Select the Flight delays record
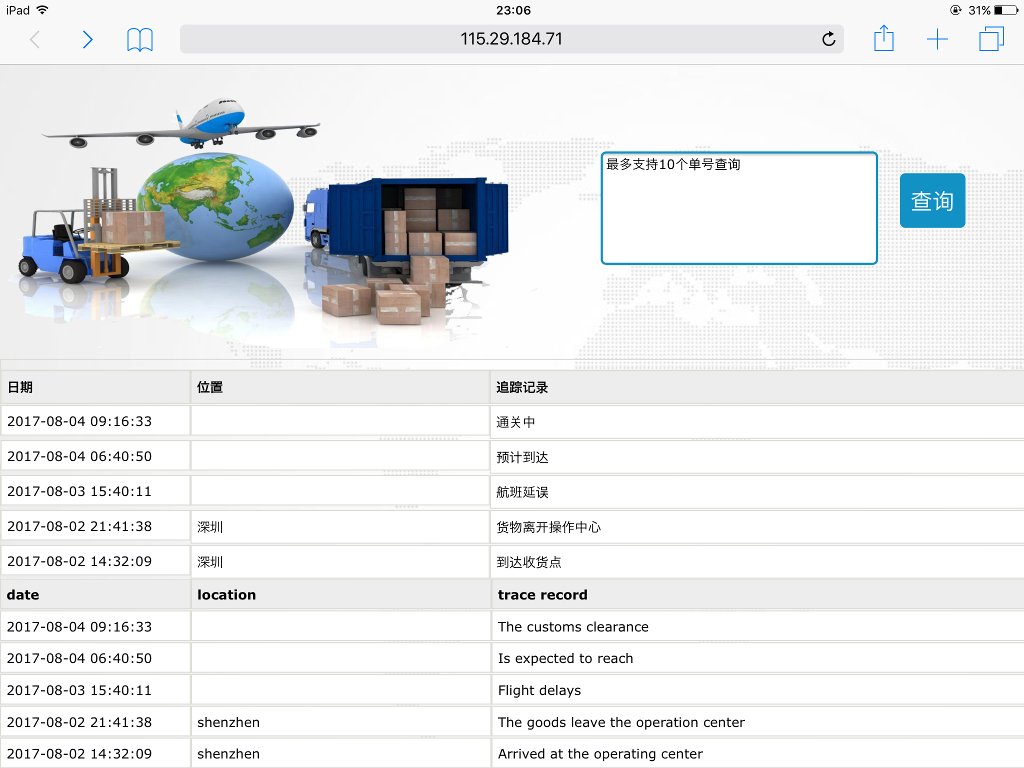 (x=539, y=690)
